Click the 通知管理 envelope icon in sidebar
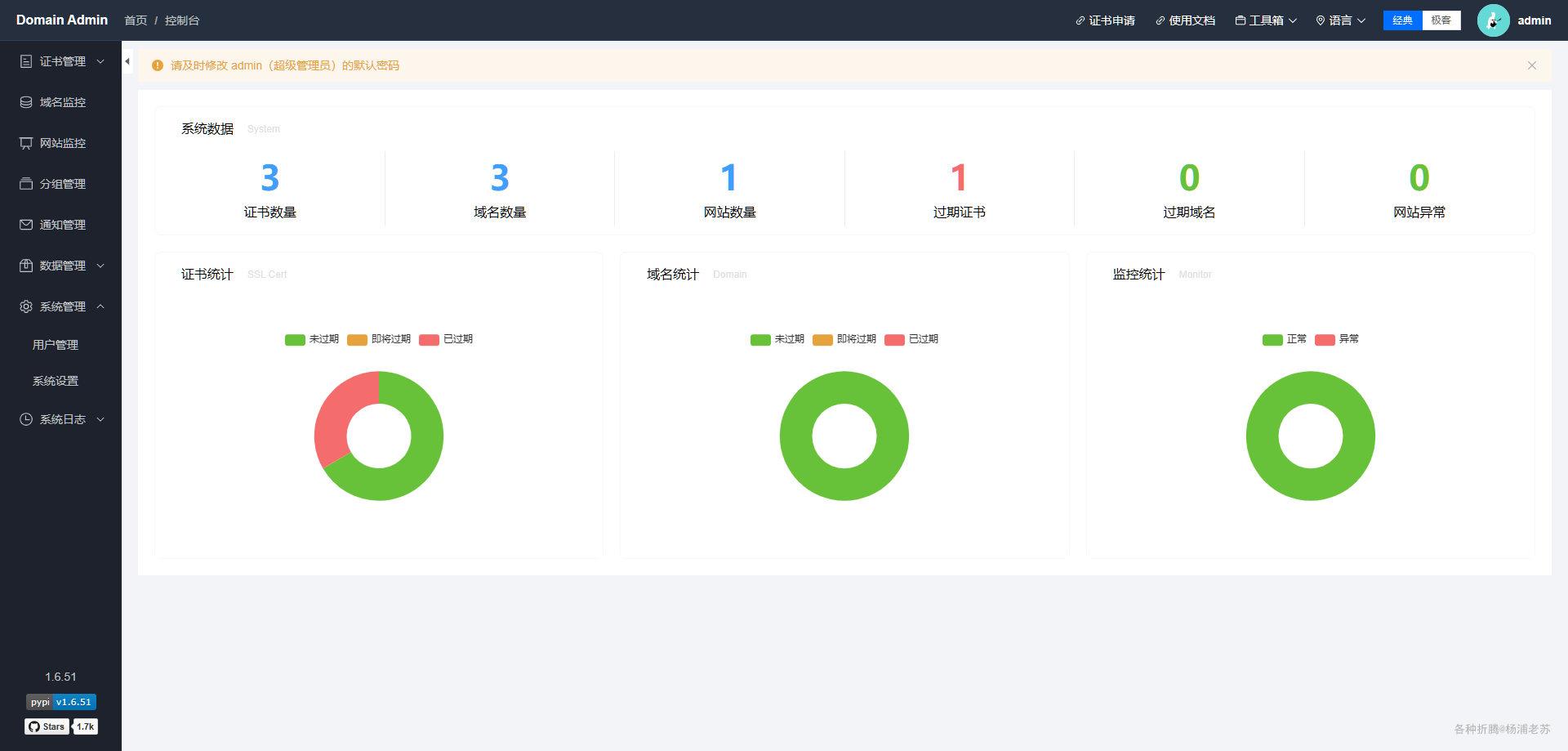 (26, 225)
